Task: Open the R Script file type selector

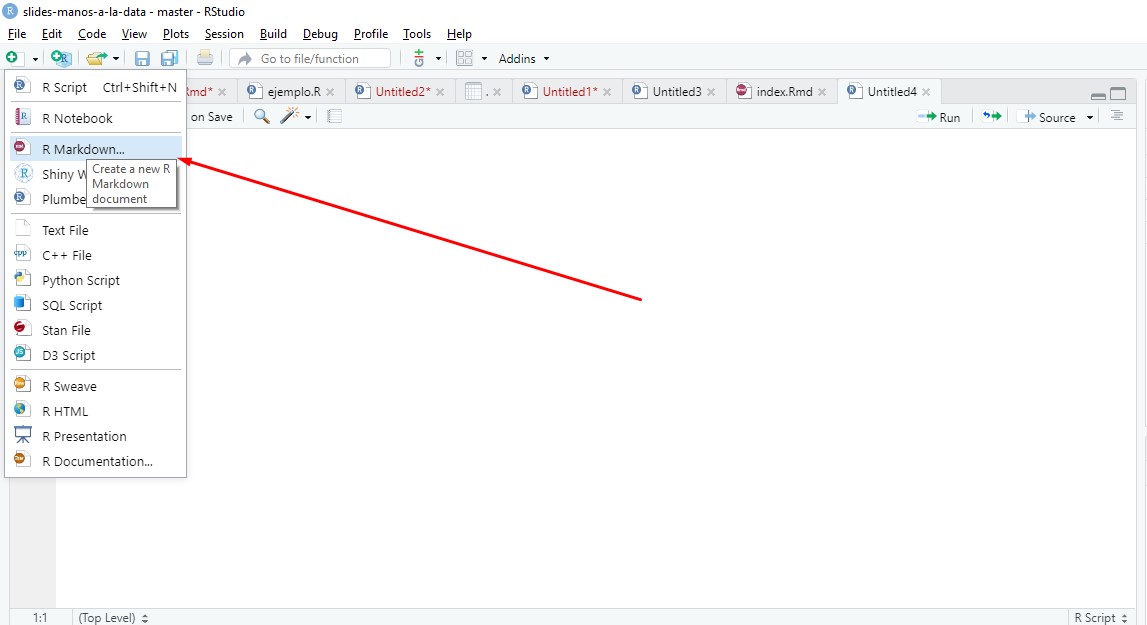Action: (x=1100, y=618)
